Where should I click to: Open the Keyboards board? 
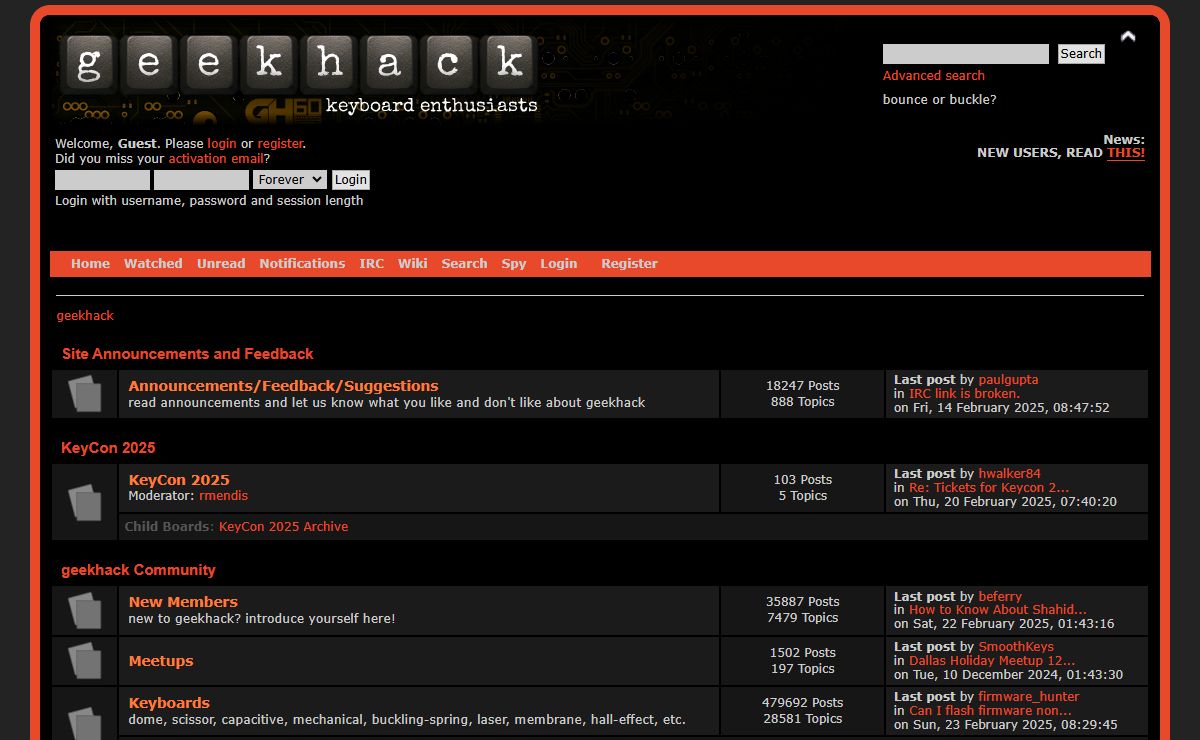coord(169,703)
